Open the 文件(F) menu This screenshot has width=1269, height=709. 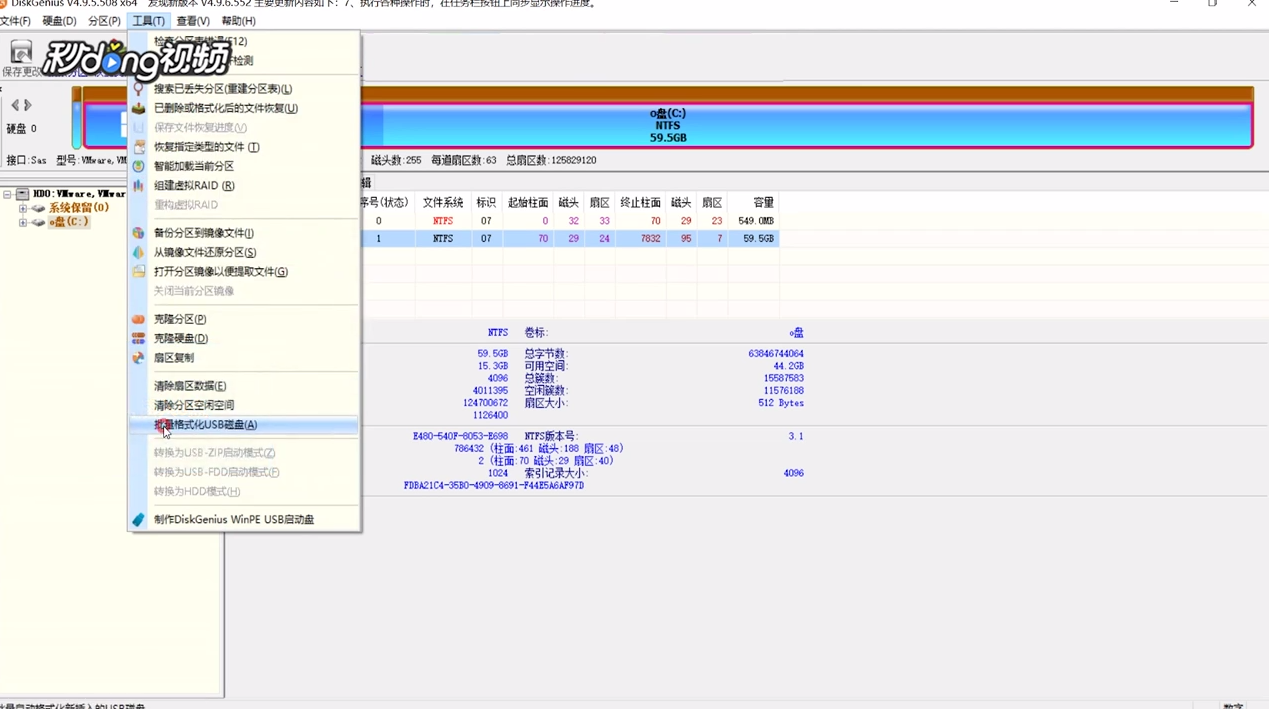pos(15,21)
